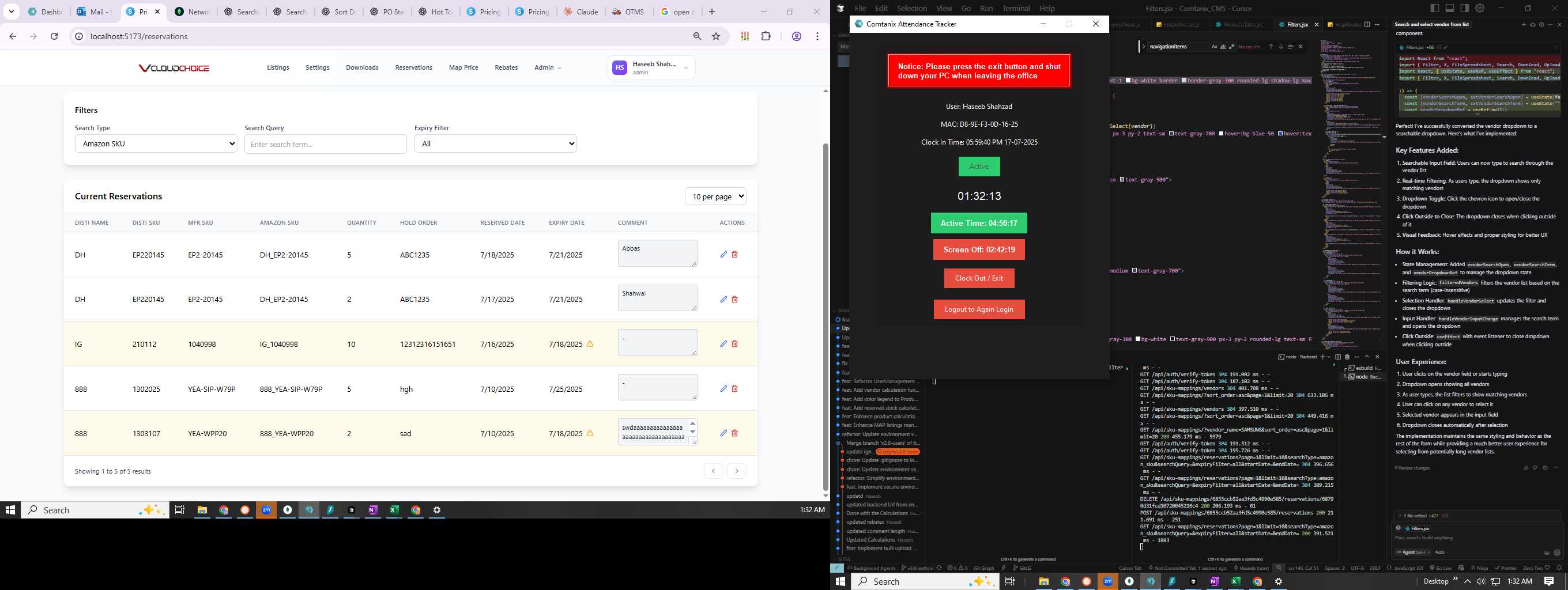1568x590 pixels.
Task: Open Chrome extensions puzzle icon
Action: point(766,36)
